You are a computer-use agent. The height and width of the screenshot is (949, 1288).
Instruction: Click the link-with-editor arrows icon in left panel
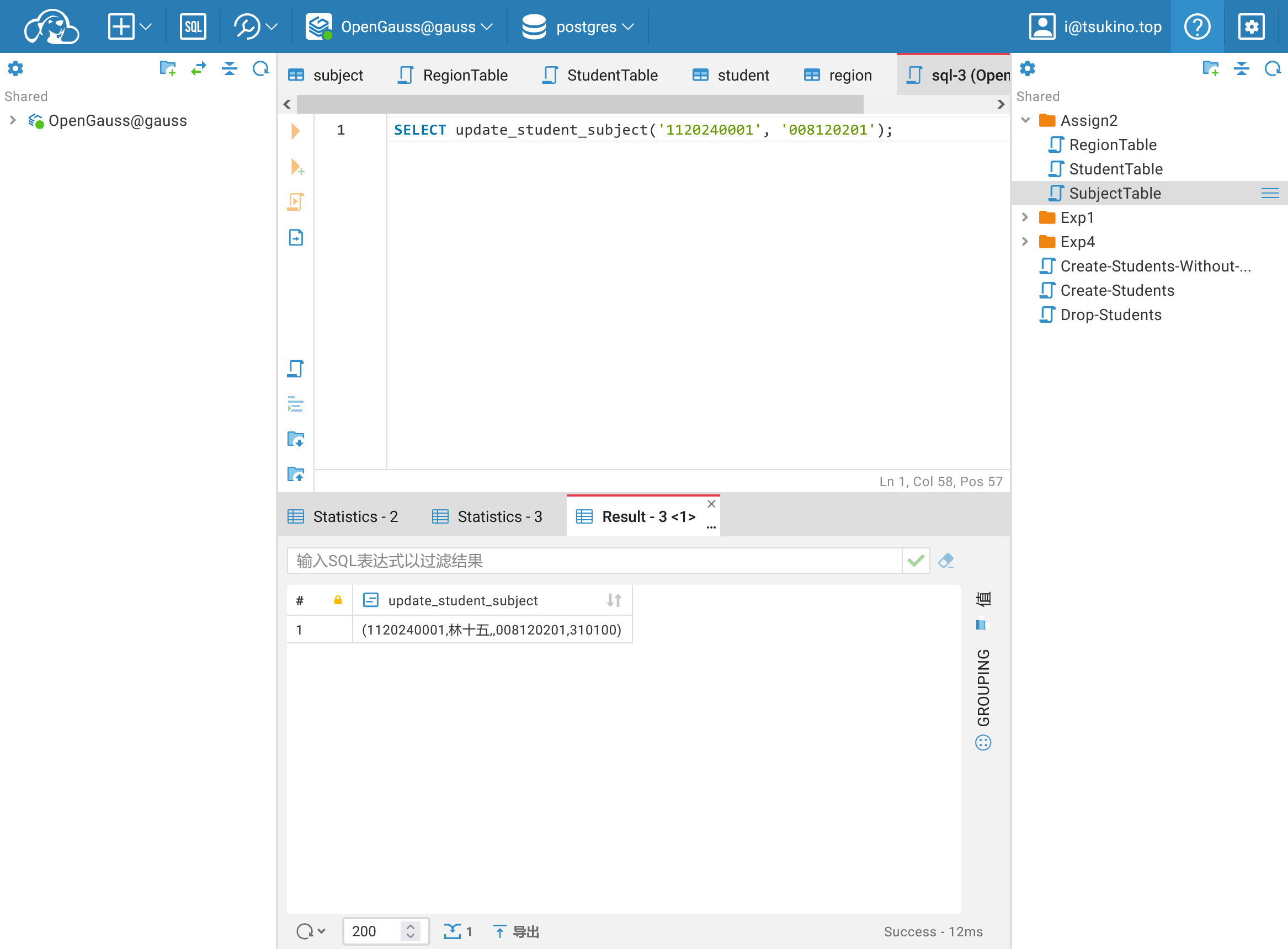[198, 69]
